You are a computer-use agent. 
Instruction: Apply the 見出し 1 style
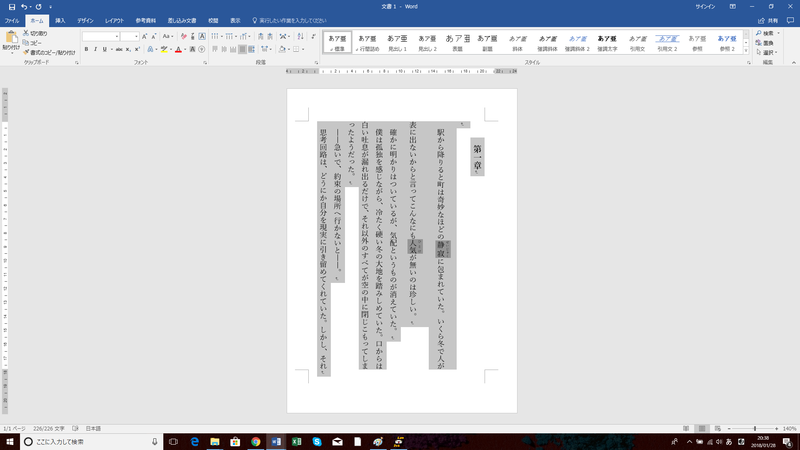(397, 42)
